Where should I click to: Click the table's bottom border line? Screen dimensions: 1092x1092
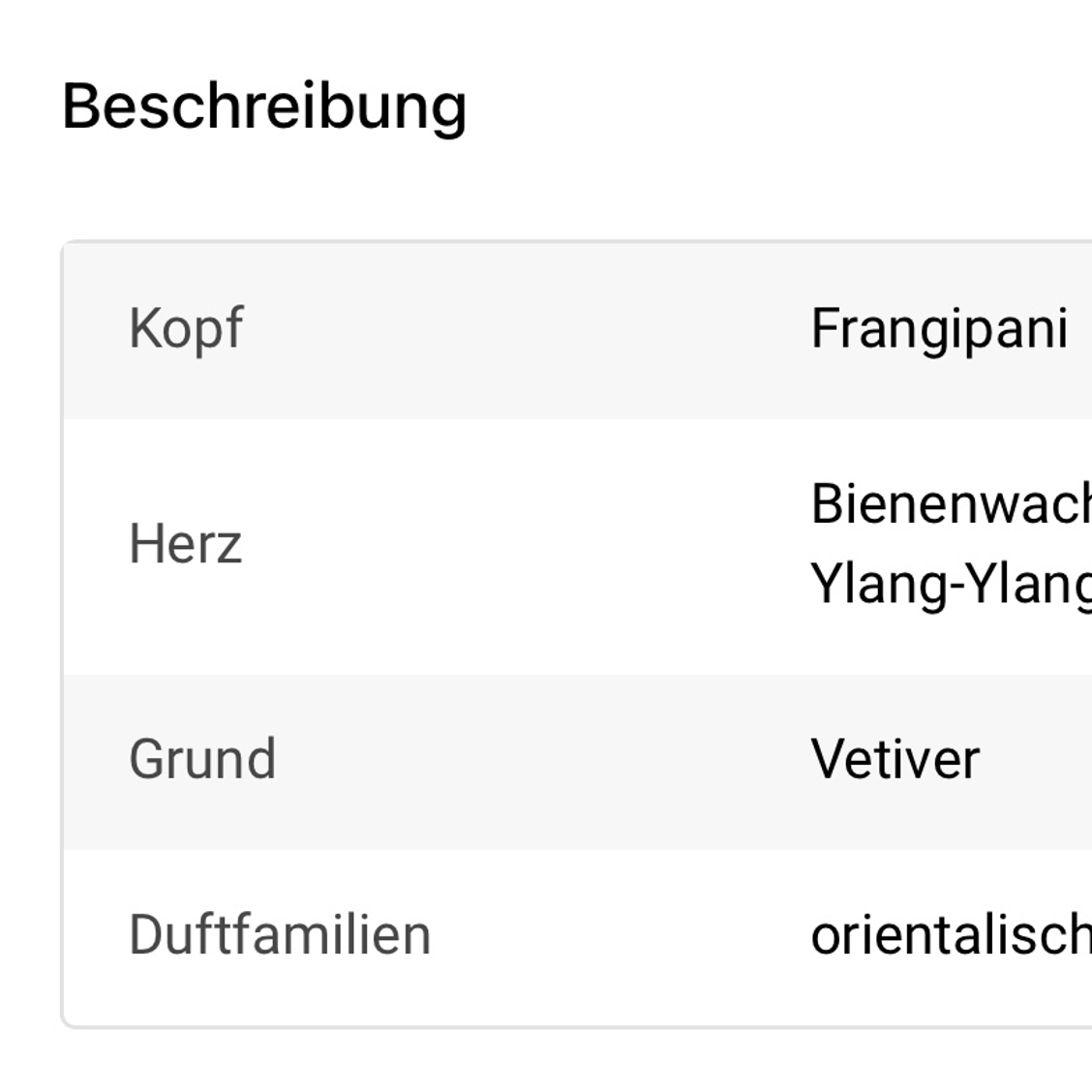578,1026
